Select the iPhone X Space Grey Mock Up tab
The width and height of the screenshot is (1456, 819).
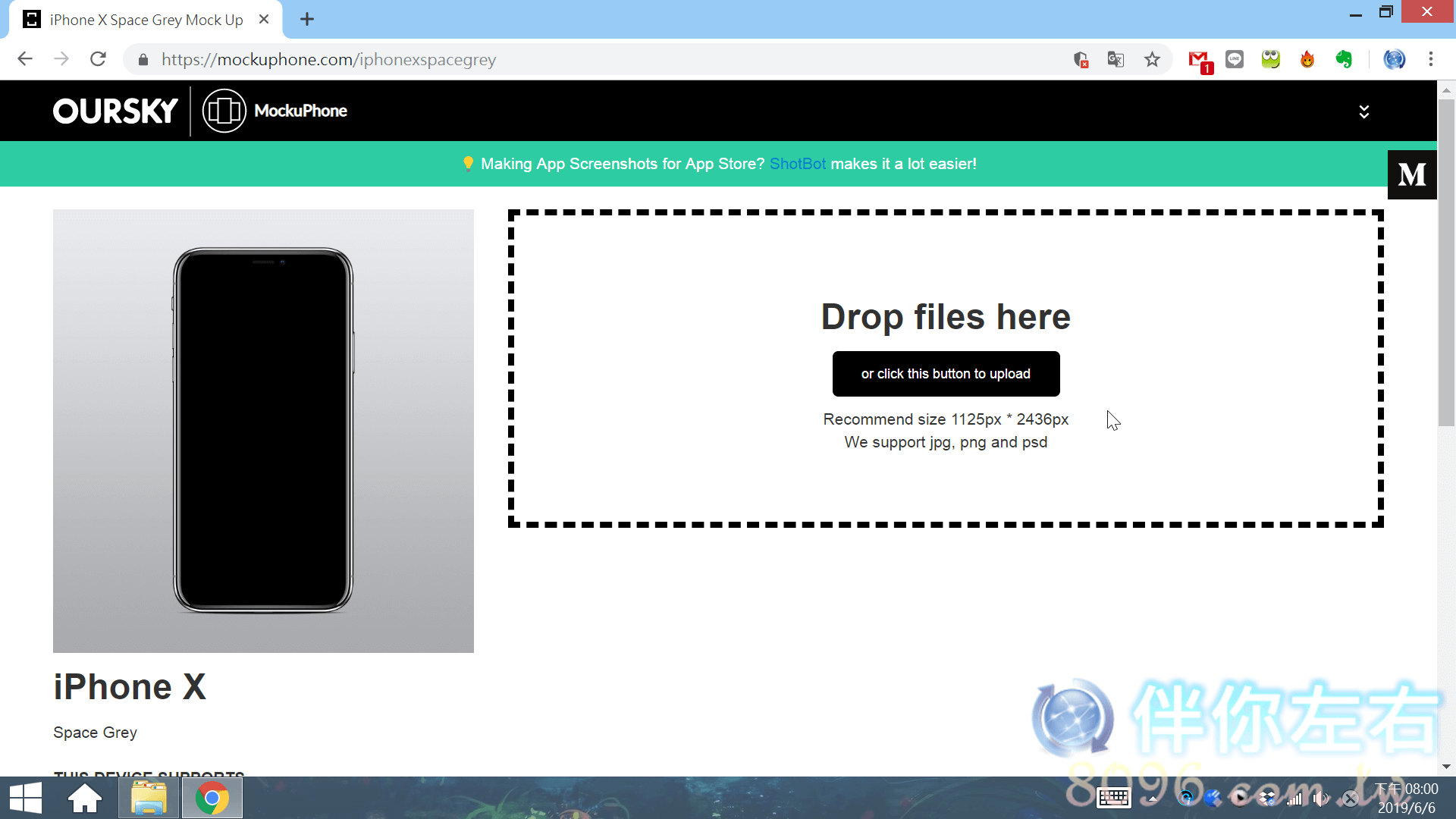146,20
